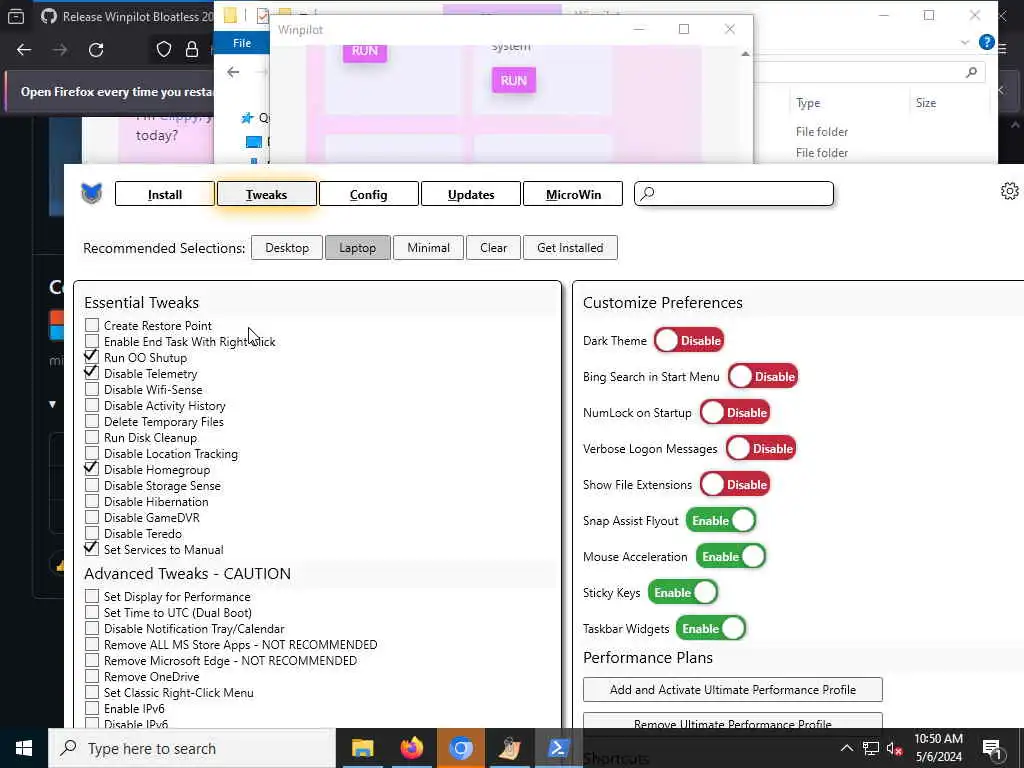Open Firefox from the taskbar
The height and width of the screenshot is (768, 1024).
pos(411,748)
